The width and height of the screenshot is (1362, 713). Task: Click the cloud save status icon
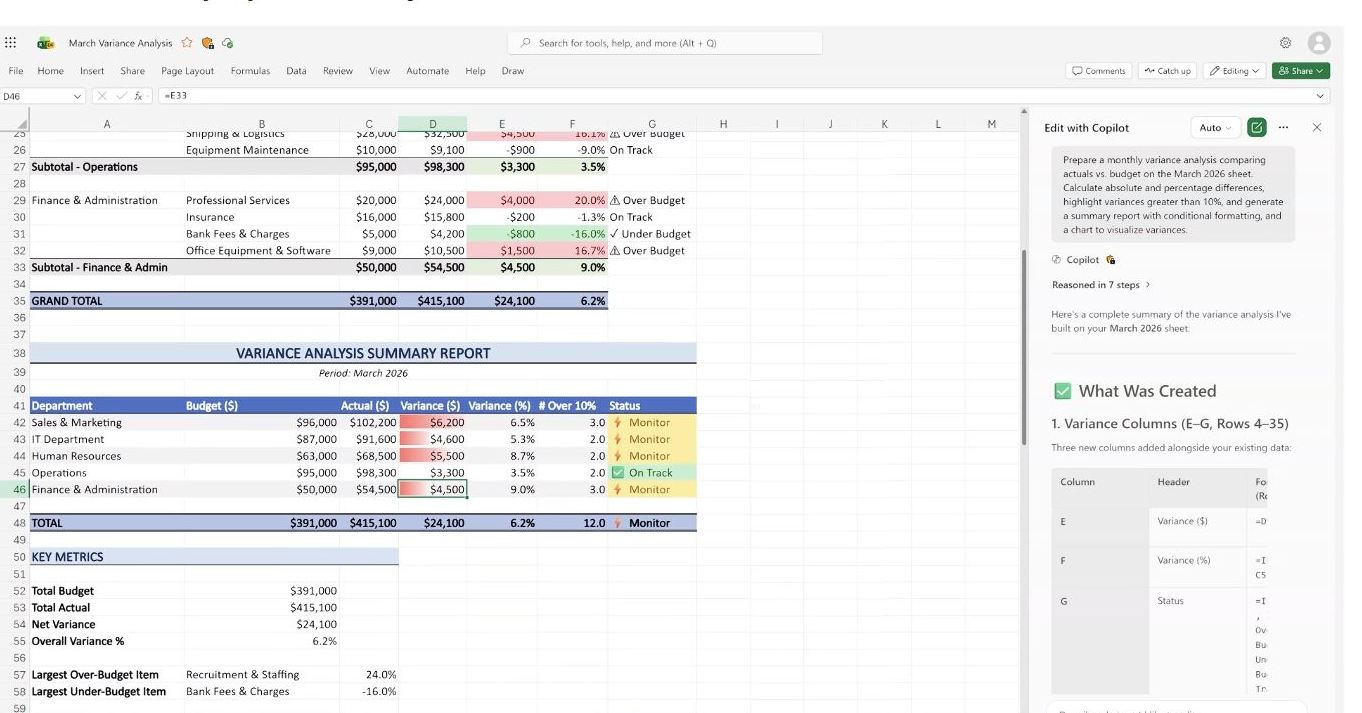tap(228, 43)
